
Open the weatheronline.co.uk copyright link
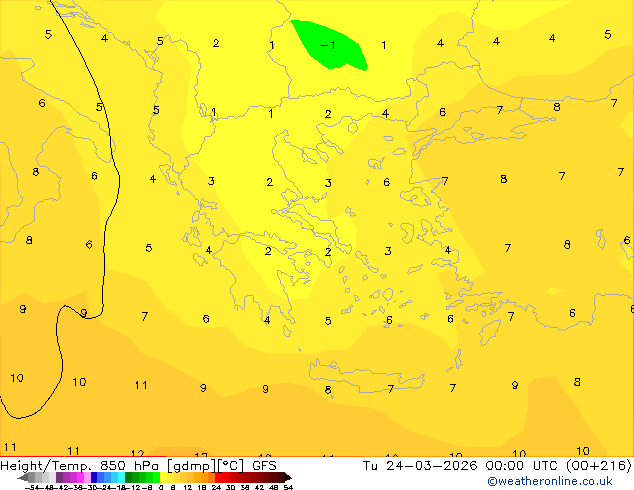(x=550, y=481)
